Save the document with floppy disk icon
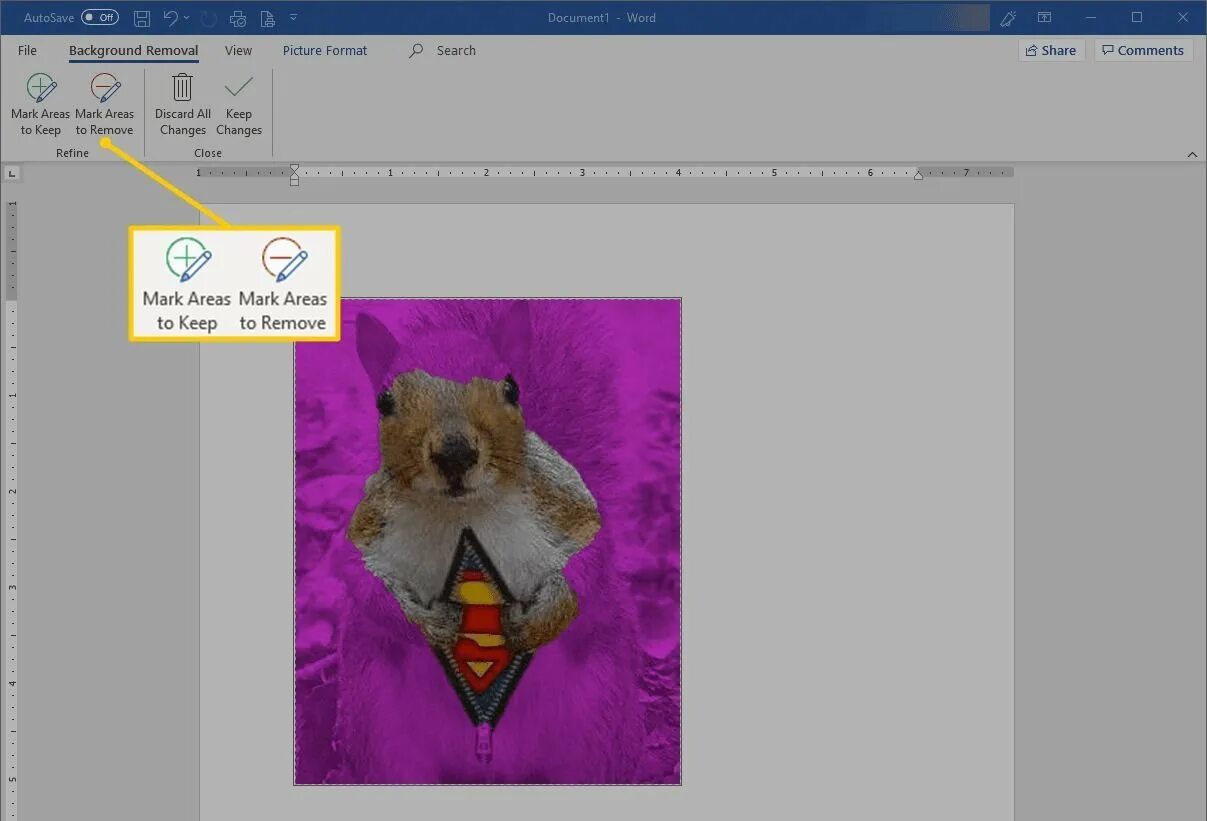 (x=142, y=18)
